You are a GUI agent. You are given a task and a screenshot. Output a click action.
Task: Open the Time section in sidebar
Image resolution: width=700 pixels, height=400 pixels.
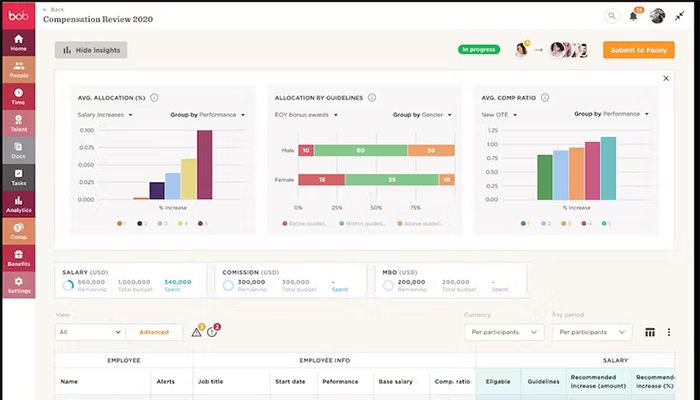19,96
